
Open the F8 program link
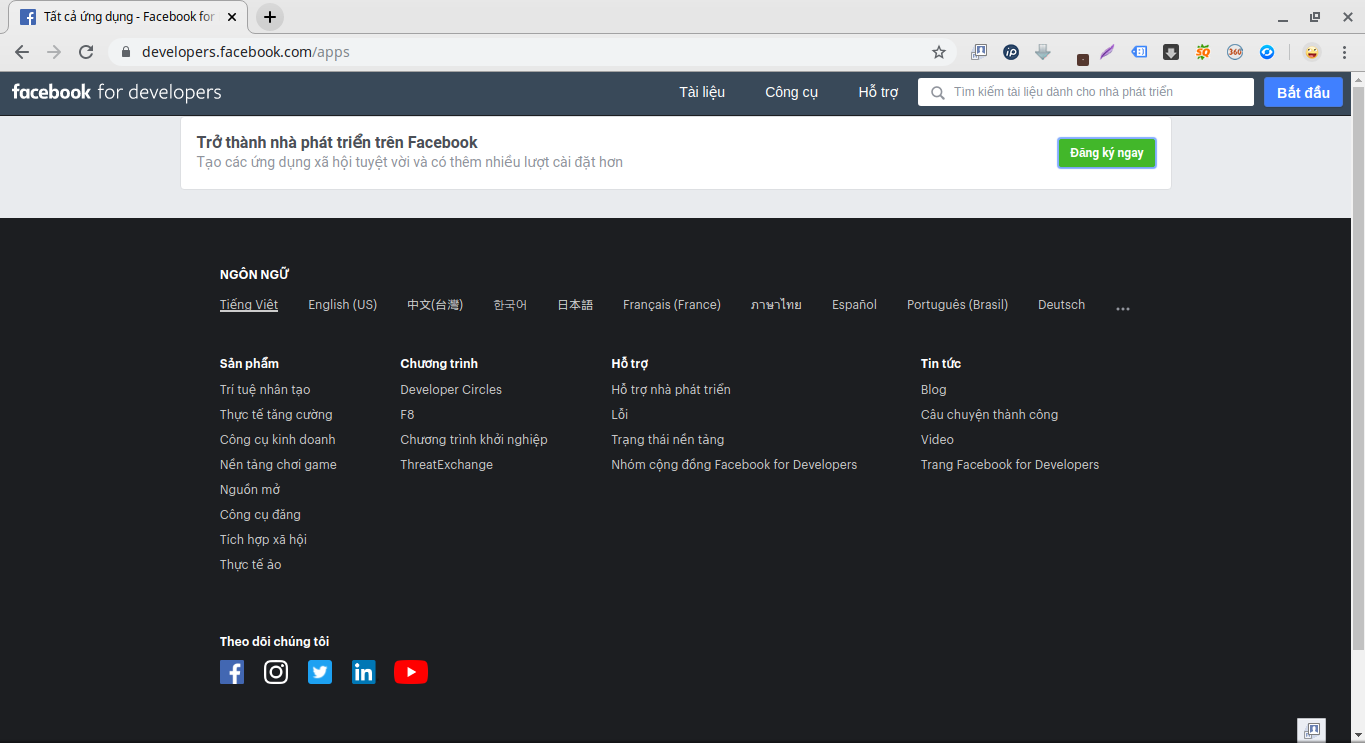pos(407,415)
